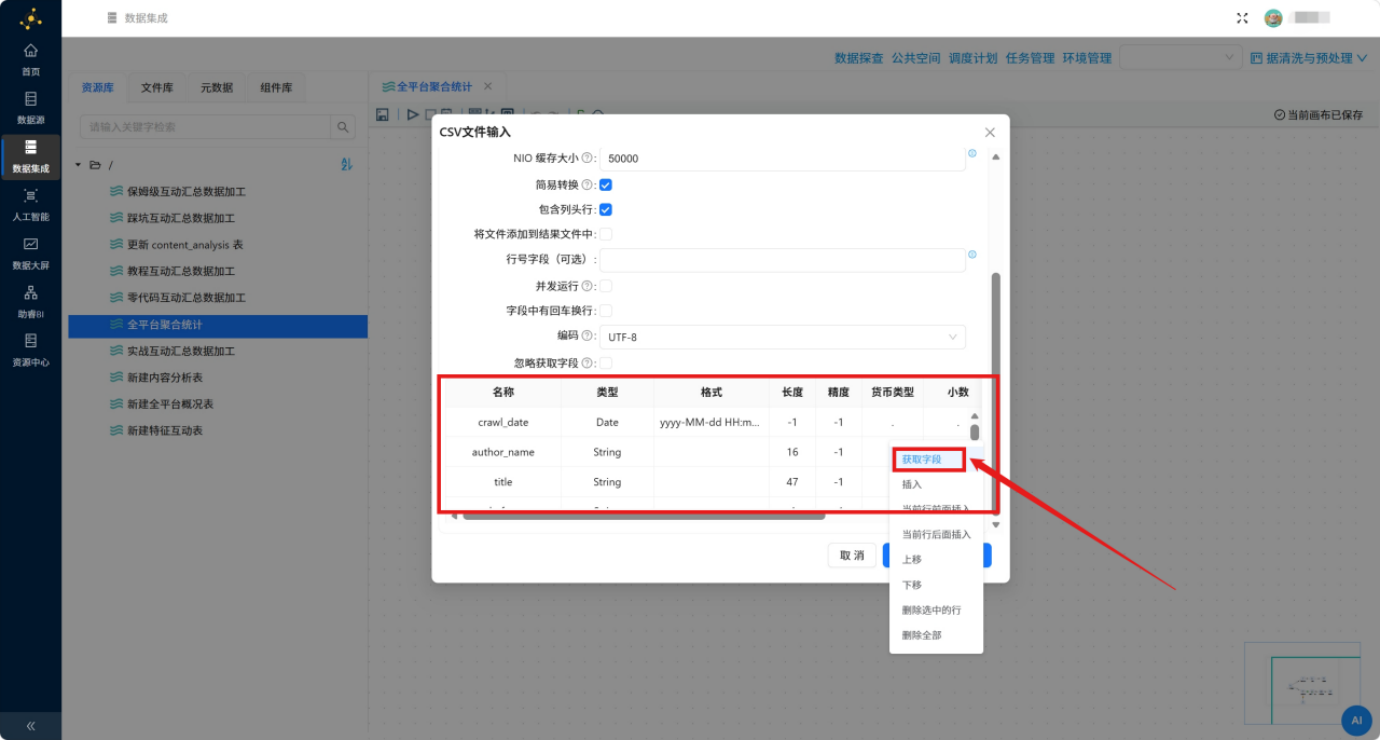This screenshot has height=740, width=1380.
Task: Click the resource keyword search box
Action: point(205,127)
